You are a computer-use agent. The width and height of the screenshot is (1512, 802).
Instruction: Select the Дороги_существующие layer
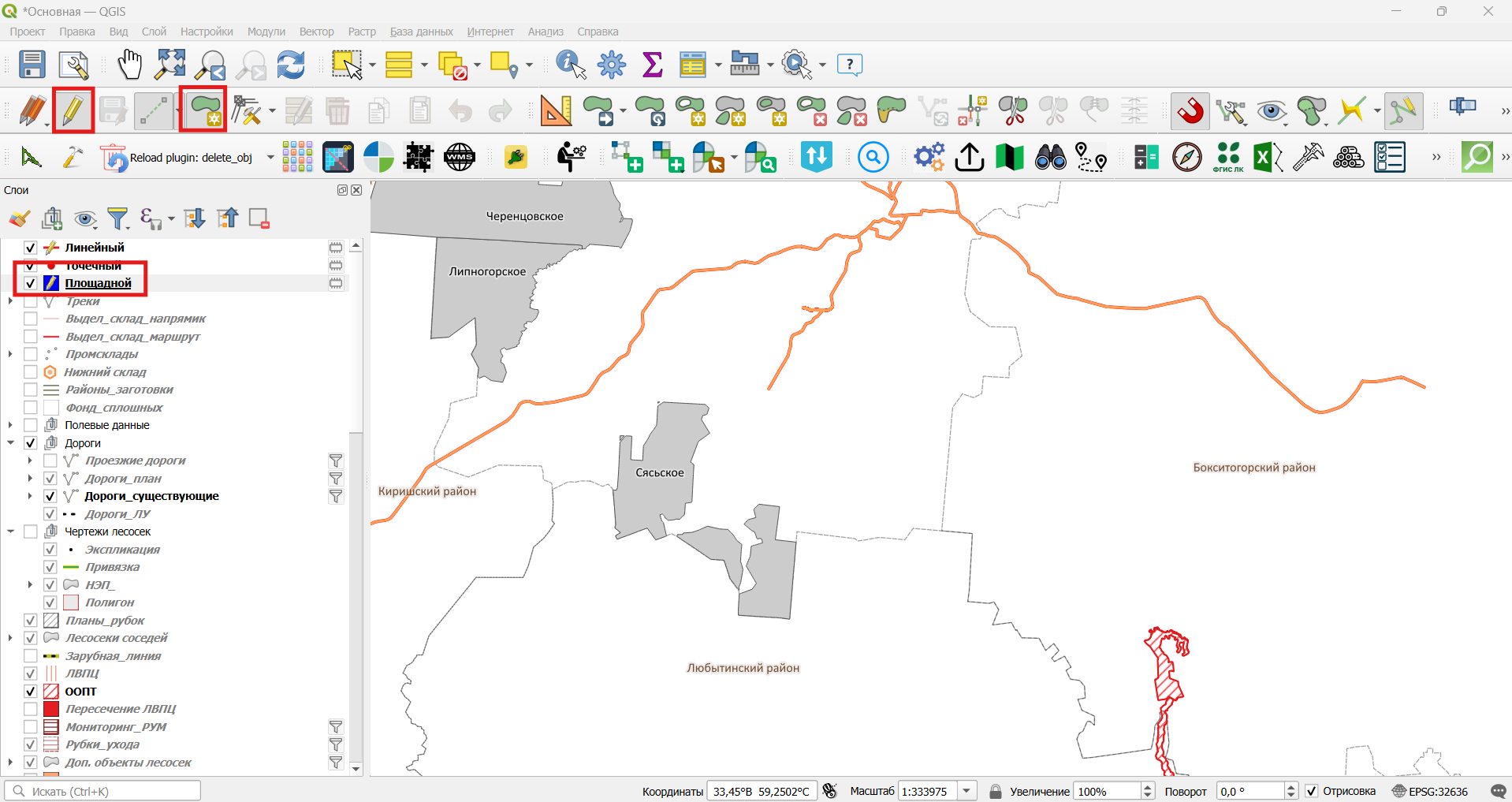[151, 496]
